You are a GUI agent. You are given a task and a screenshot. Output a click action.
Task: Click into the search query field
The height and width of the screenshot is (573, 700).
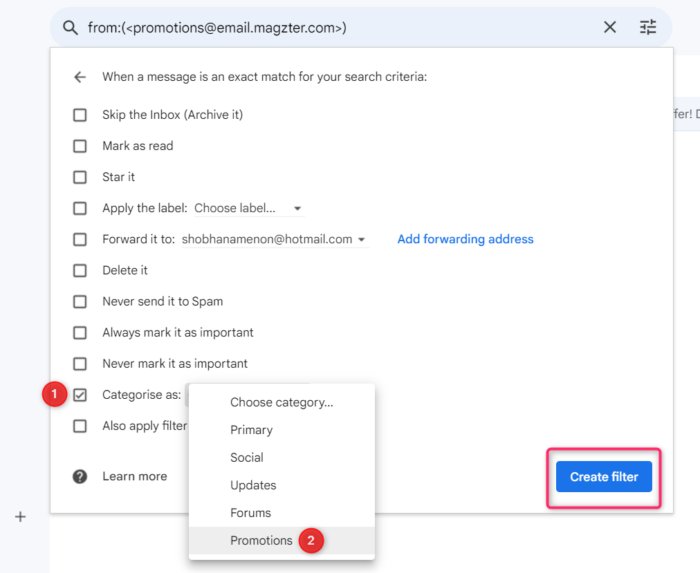[x=339, y=28]
